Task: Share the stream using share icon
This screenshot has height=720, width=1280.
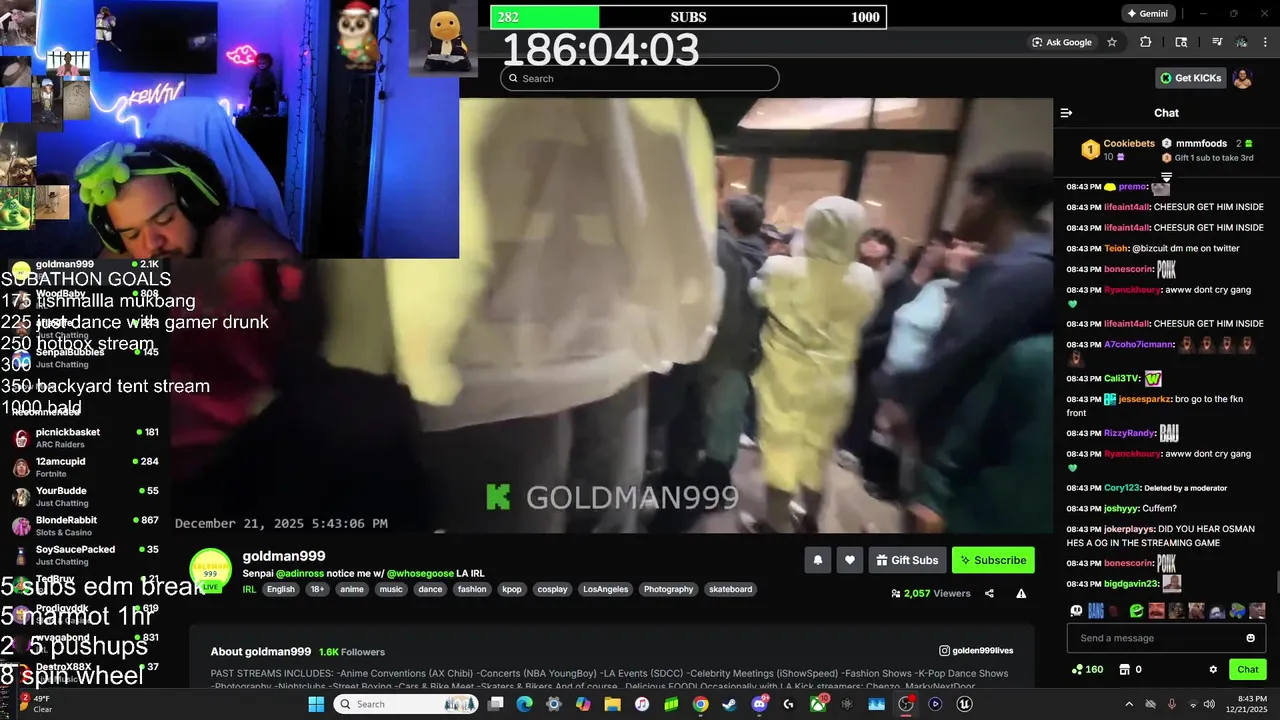Action: 989,593
